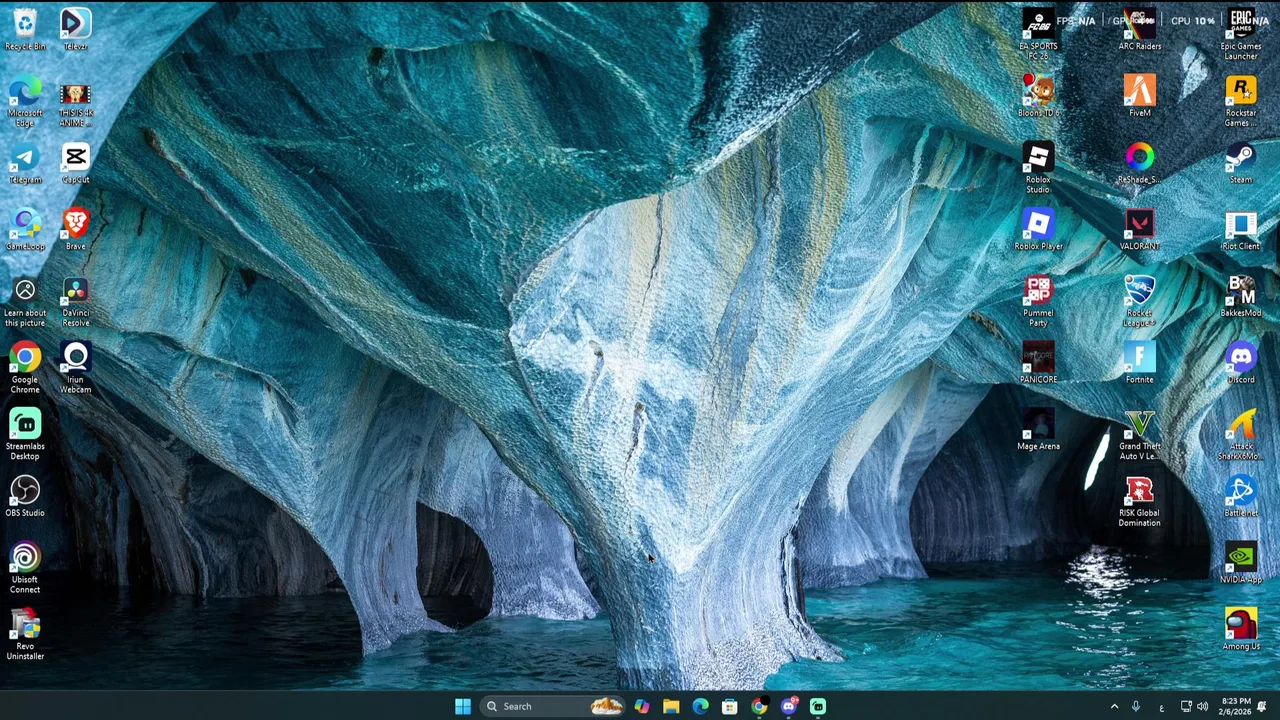Viewport: 1280px width, 720px height.
Task: Open Among Us desktop shortcut
Action: (1240, 630)
